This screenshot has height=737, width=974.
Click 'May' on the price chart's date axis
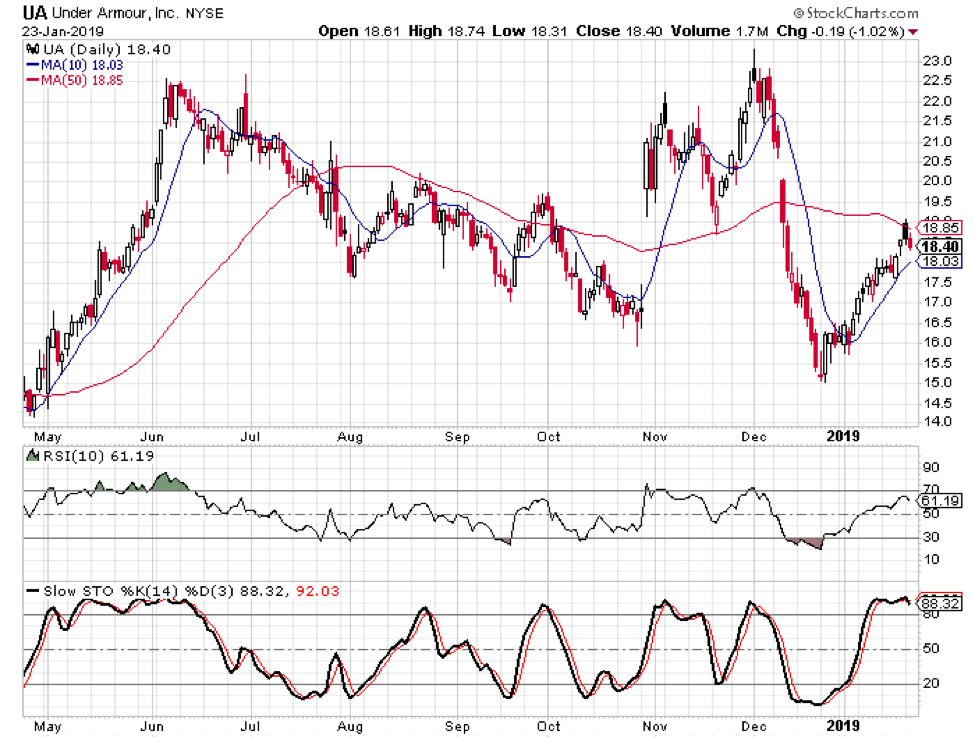tap(47, 437)
